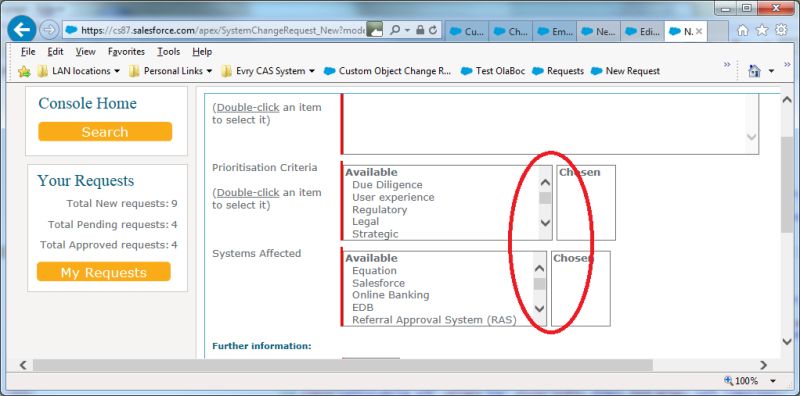The width and height of the screenshot is (800, 396).
Task: Select 'User experience' in Available list
Action: click(393, 197)
